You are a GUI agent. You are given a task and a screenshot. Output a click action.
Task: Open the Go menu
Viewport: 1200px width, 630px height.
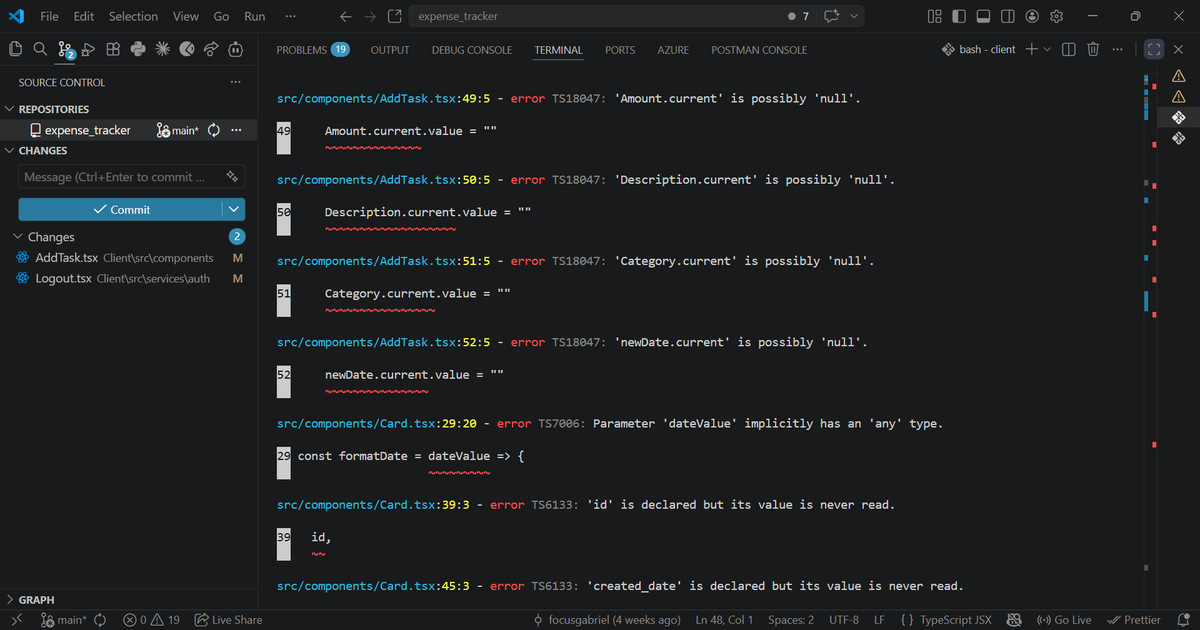click(x=221, y=16)
